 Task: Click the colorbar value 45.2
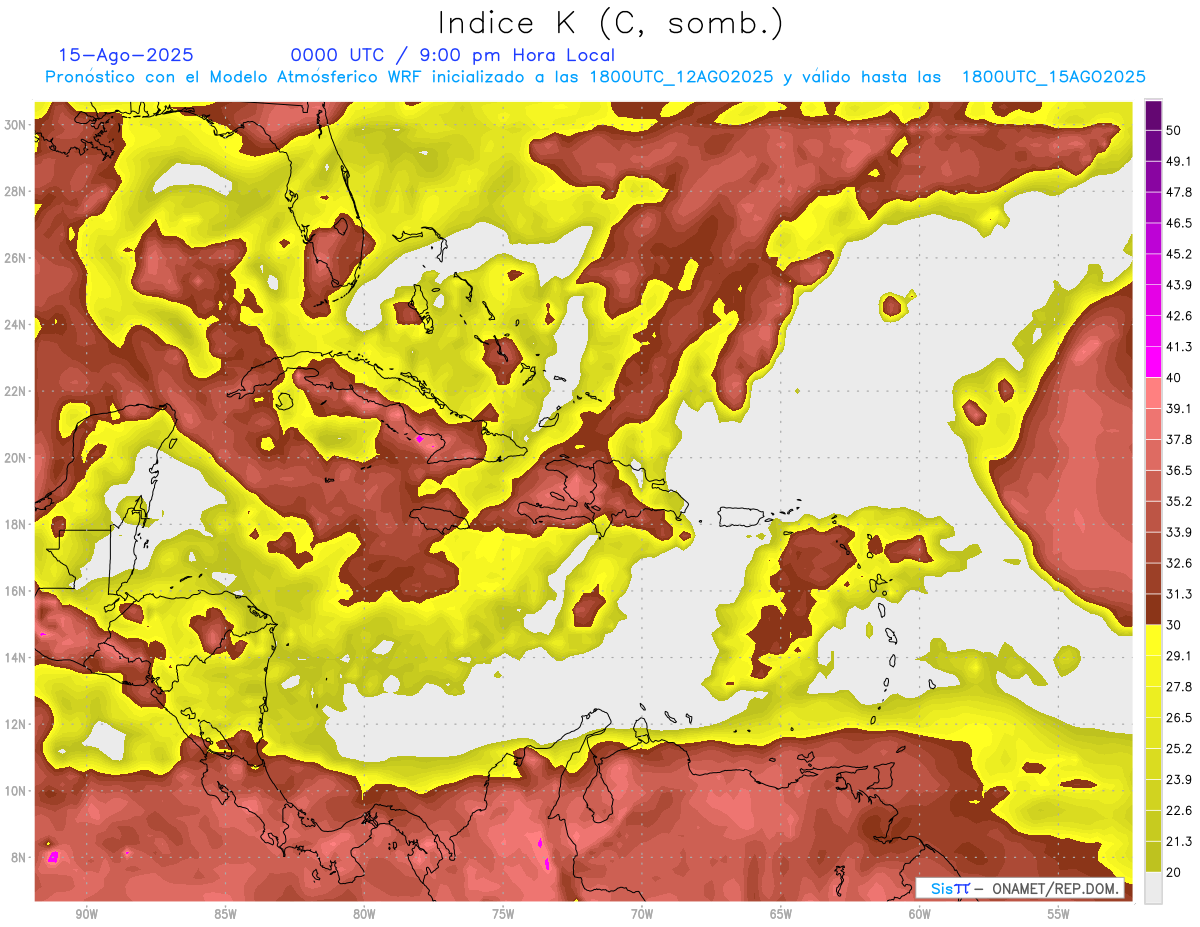(1178, 254)
